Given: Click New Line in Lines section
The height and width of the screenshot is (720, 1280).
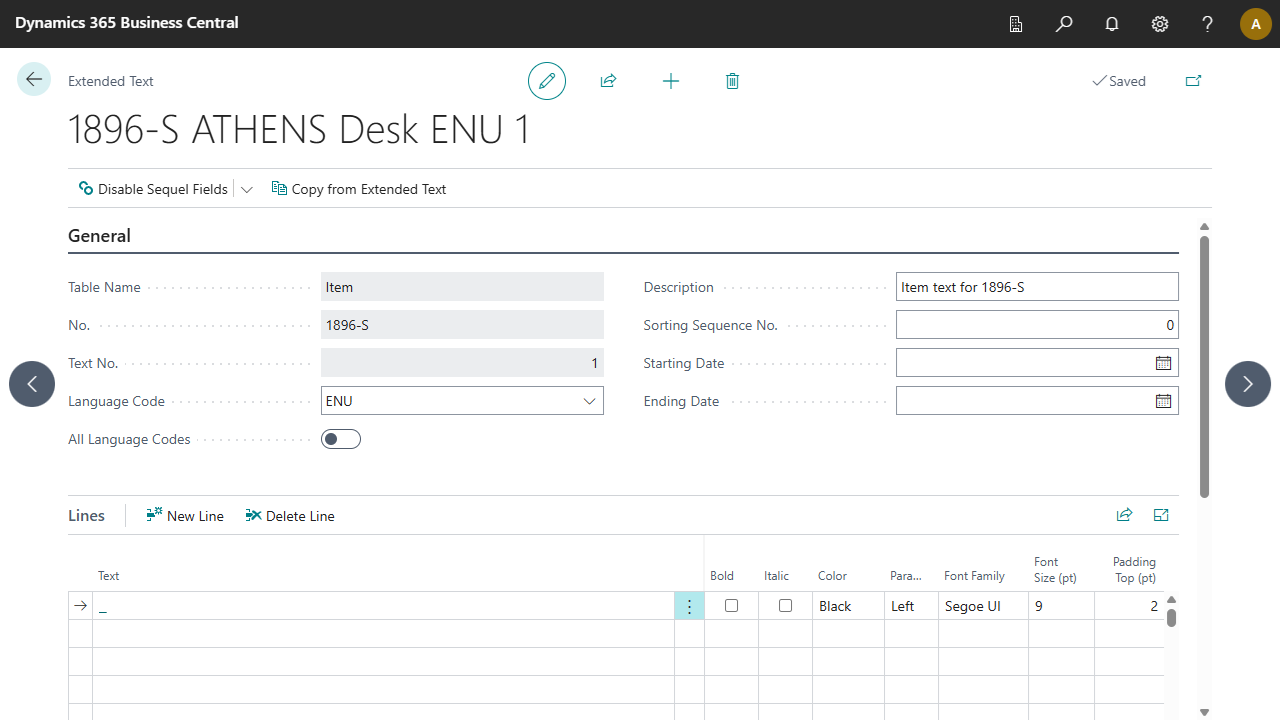Looking at the screenshot, I should (x=185, y=516).
